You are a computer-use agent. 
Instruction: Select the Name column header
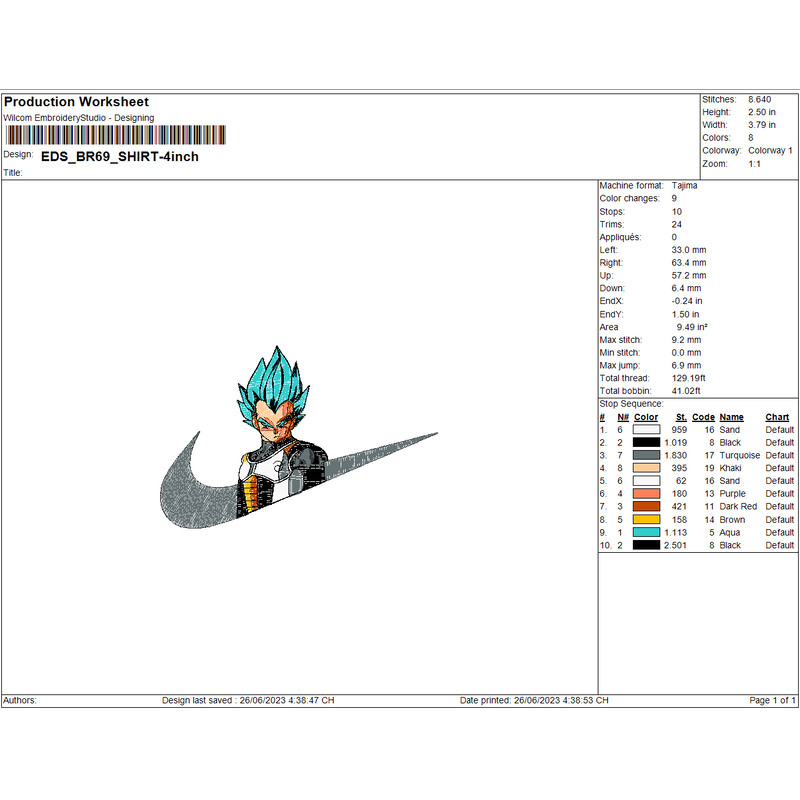(731, 417)
